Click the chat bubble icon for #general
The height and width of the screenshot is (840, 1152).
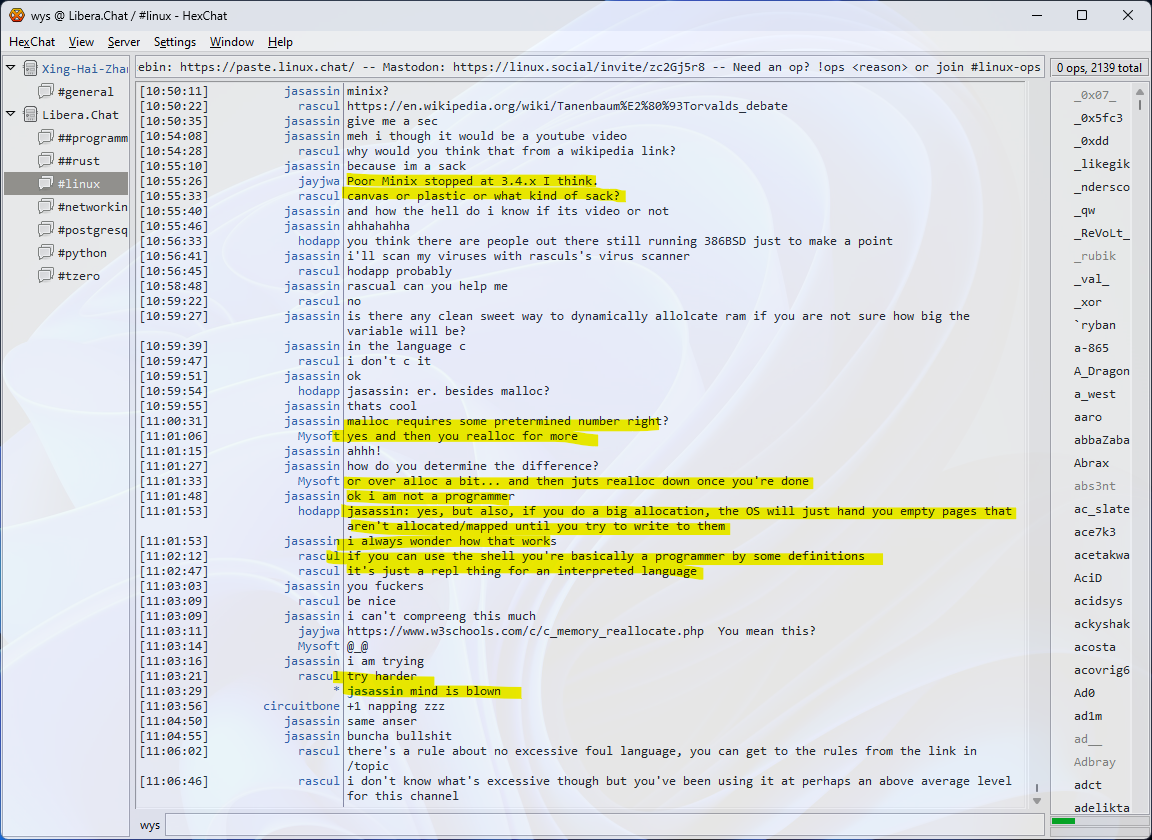[x=46, y=92]
